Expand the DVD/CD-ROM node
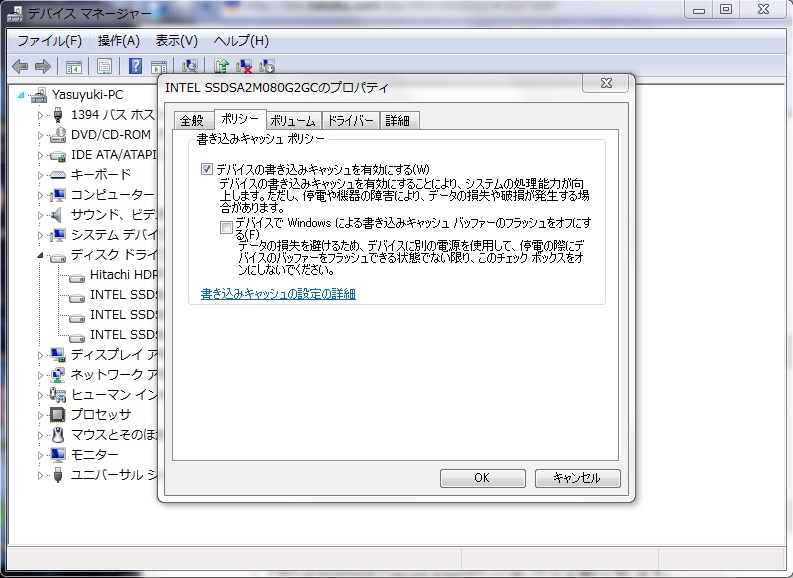The image size is (793, 578). click(40, 136)
